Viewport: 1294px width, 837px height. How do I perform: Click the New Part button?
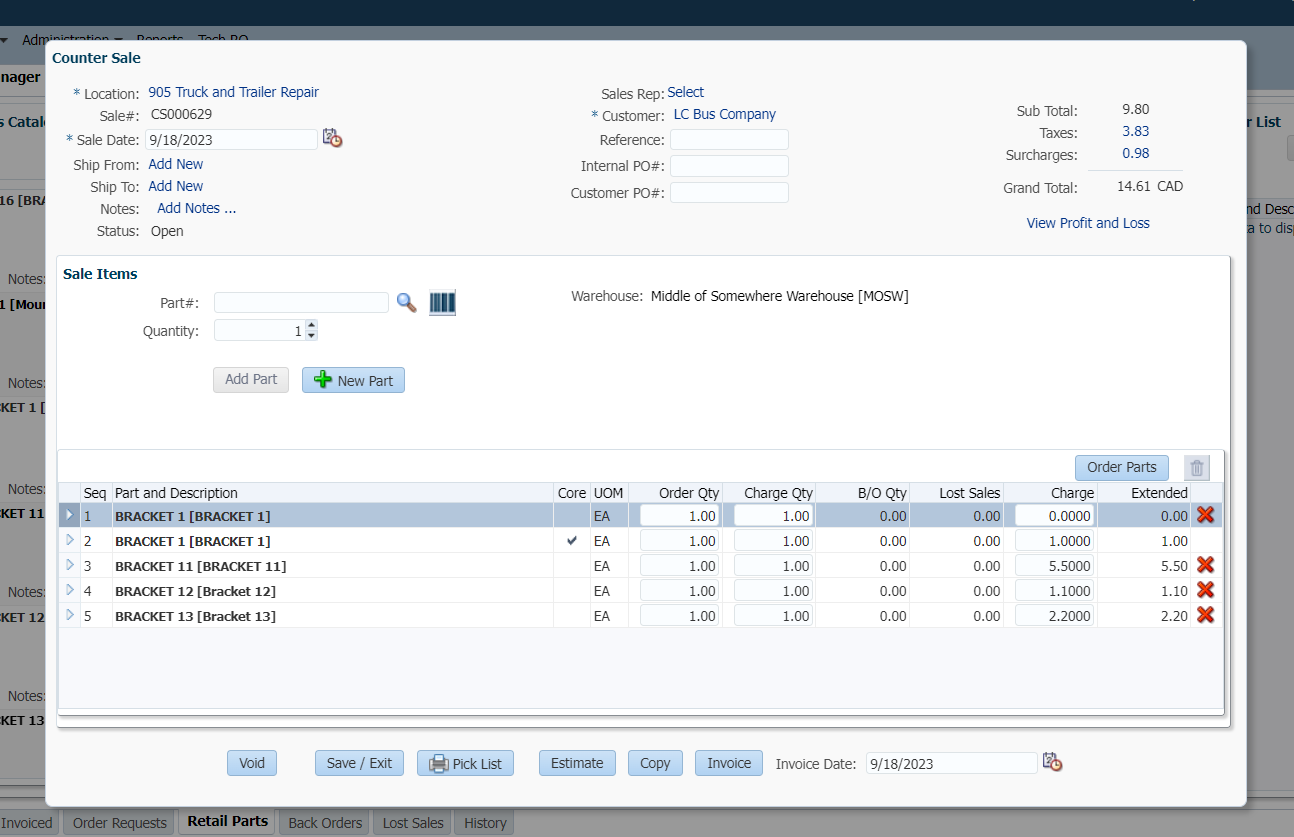(x=353, y=380)
